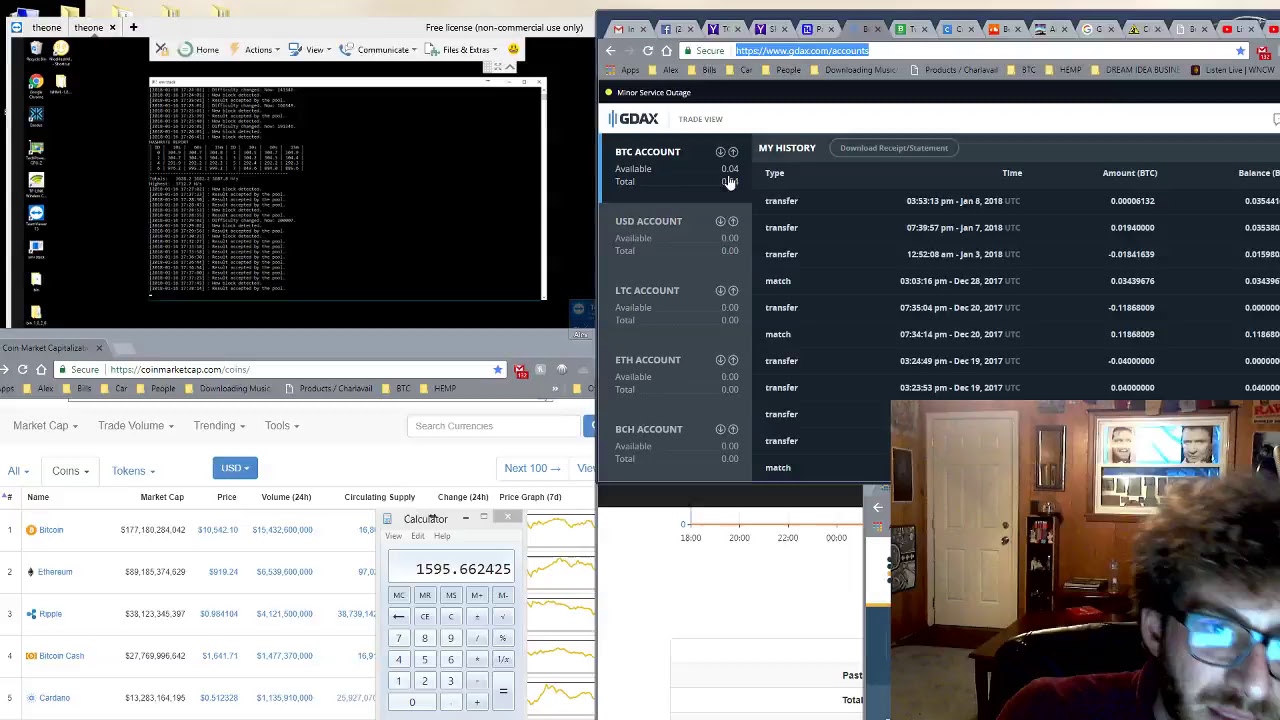Open the Tokens filter dropdown

pos(132,471)
